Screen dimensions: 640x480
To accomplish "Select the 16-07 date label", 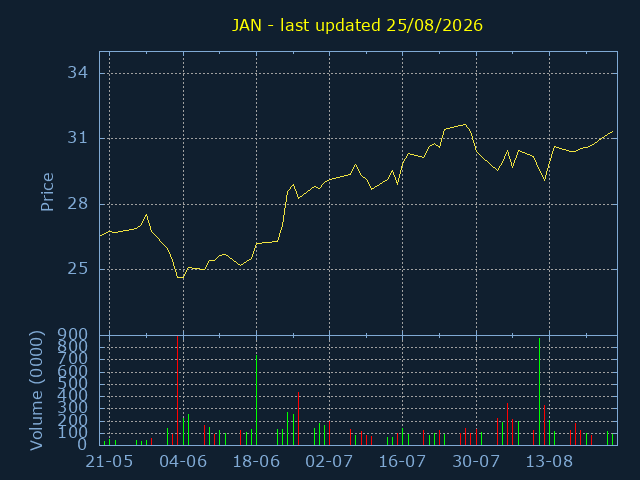I will [402, 462].
